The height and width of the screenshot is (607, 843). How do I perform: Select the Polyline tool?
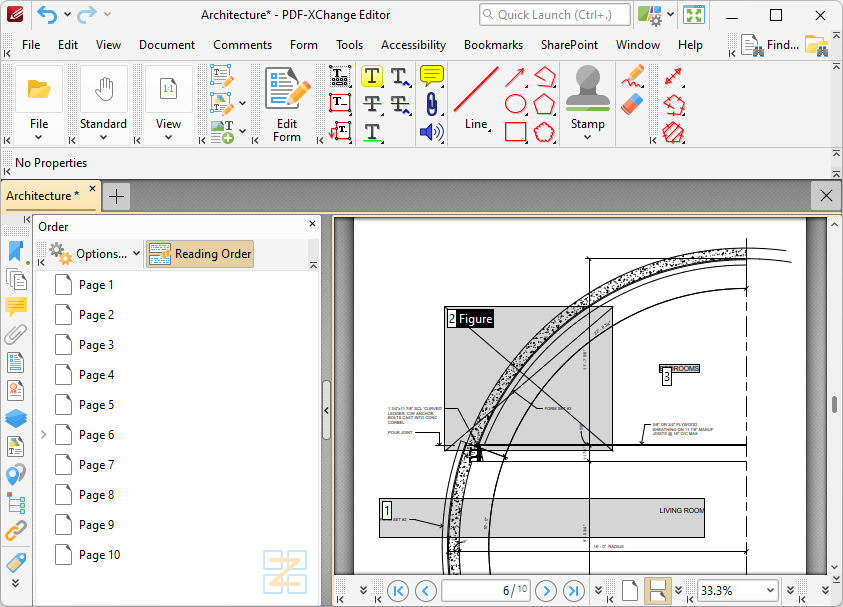point(544,77)
